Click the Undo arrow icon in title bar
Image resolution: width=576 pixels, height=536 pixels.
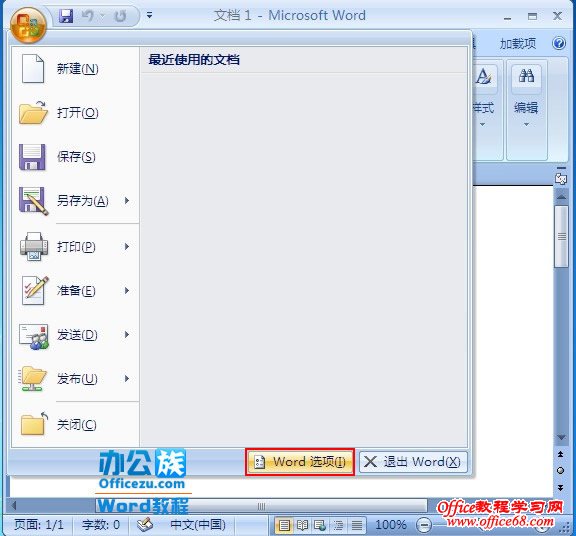(88, 16)
